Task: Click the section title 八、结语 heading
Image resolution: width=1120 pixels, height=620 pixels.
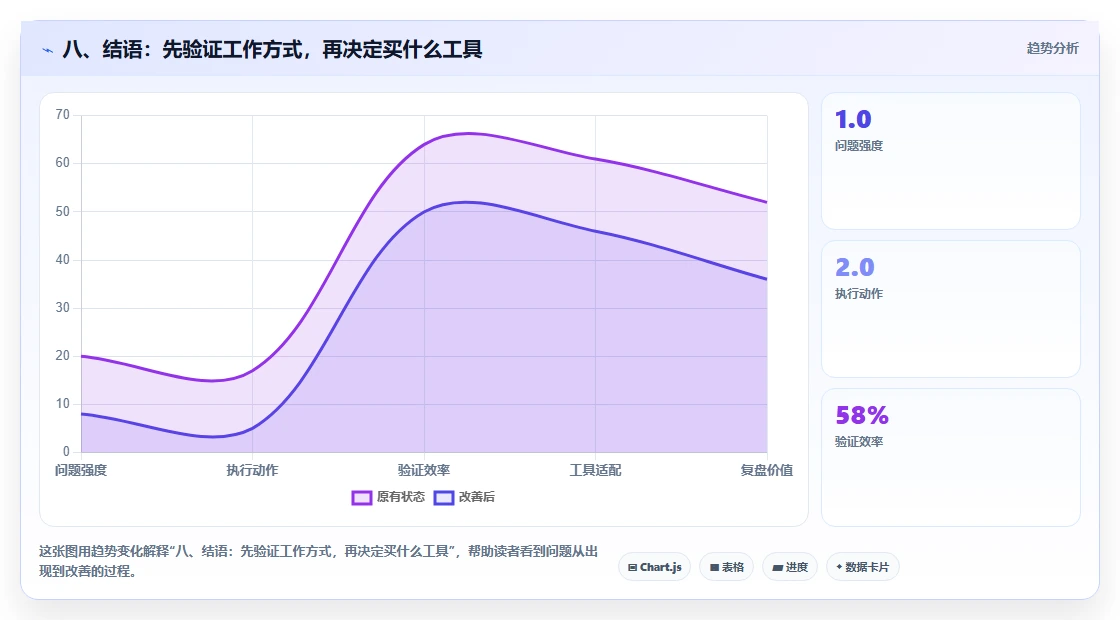Action: coord(272,49)
